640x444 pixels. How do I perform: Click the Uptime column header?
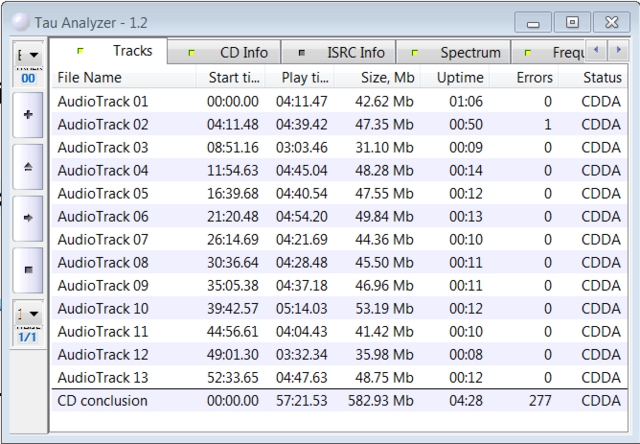click(461, 77)
